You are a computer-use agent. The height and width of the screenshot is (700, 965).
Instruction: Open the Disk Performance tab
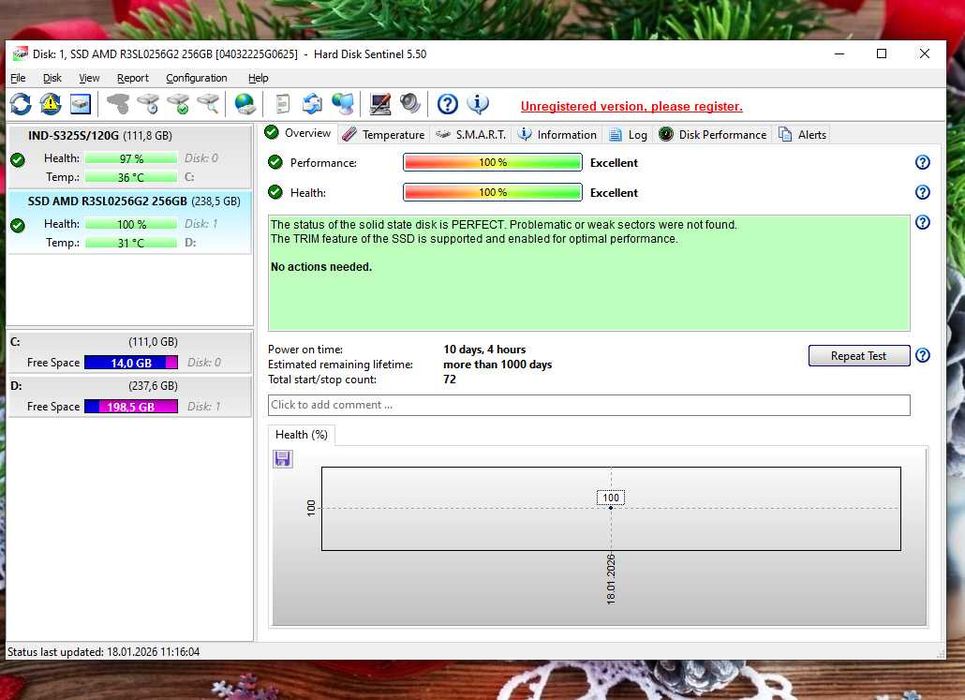click(713, 135)
